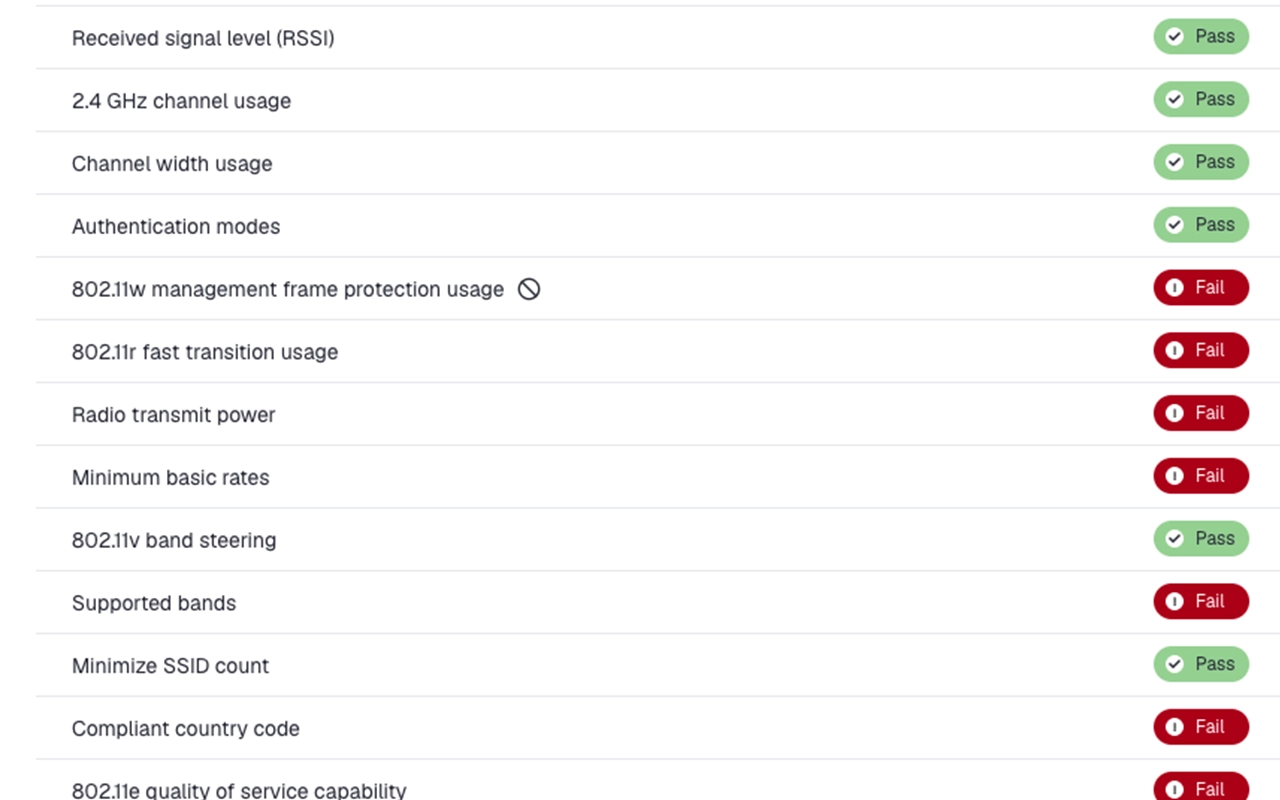Click the Pass badge for Authentication modes

click(x=1201, y=225)
